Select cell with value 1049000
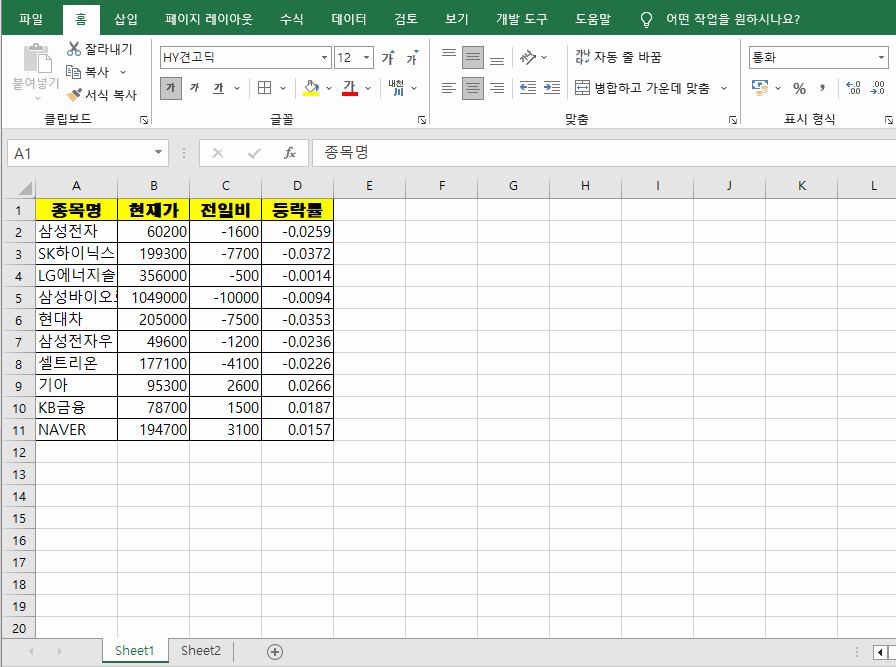896x667 pixels. [154, 298]
